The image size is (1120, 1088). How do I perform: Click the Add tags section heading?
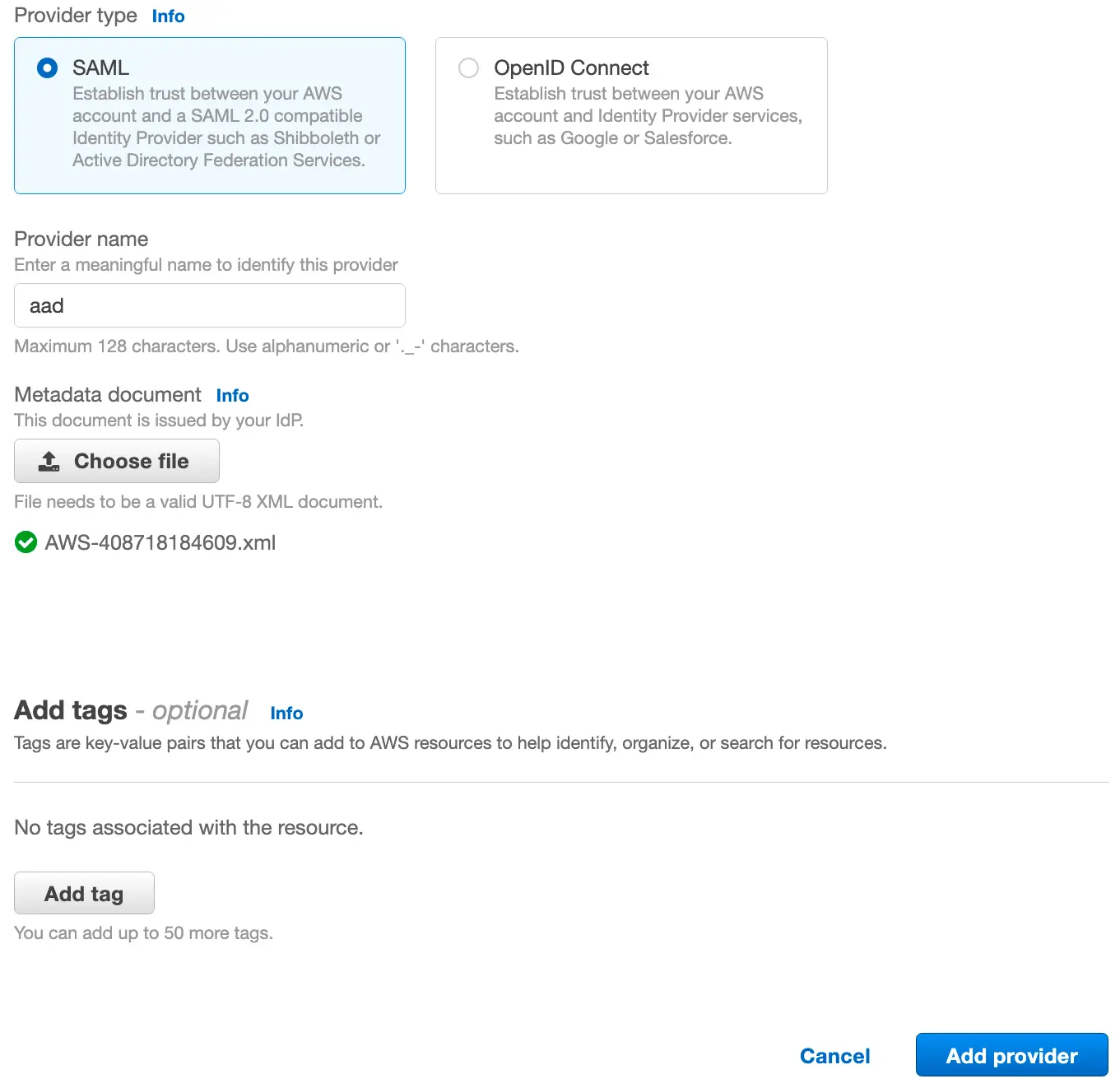[x=72, y=710]
